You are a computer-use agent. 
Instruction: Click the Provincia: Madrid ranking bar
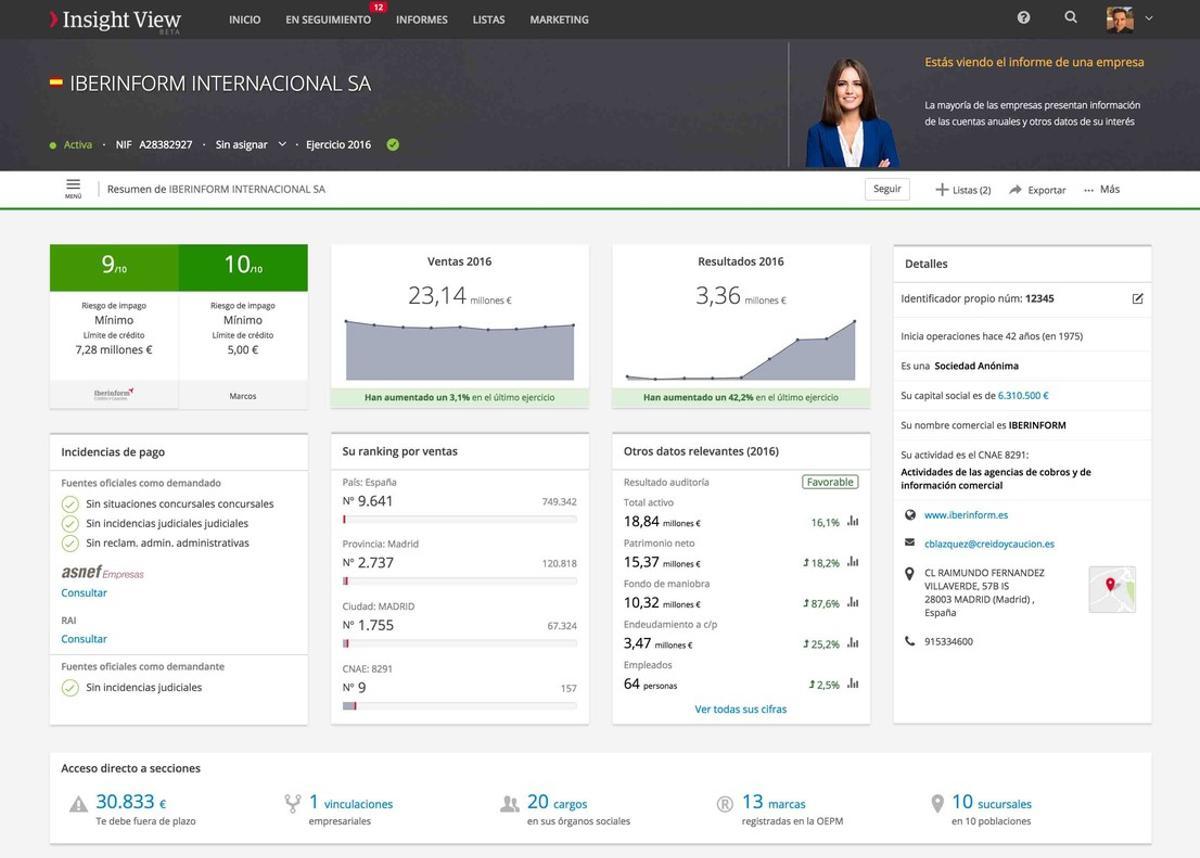[460, 581]
